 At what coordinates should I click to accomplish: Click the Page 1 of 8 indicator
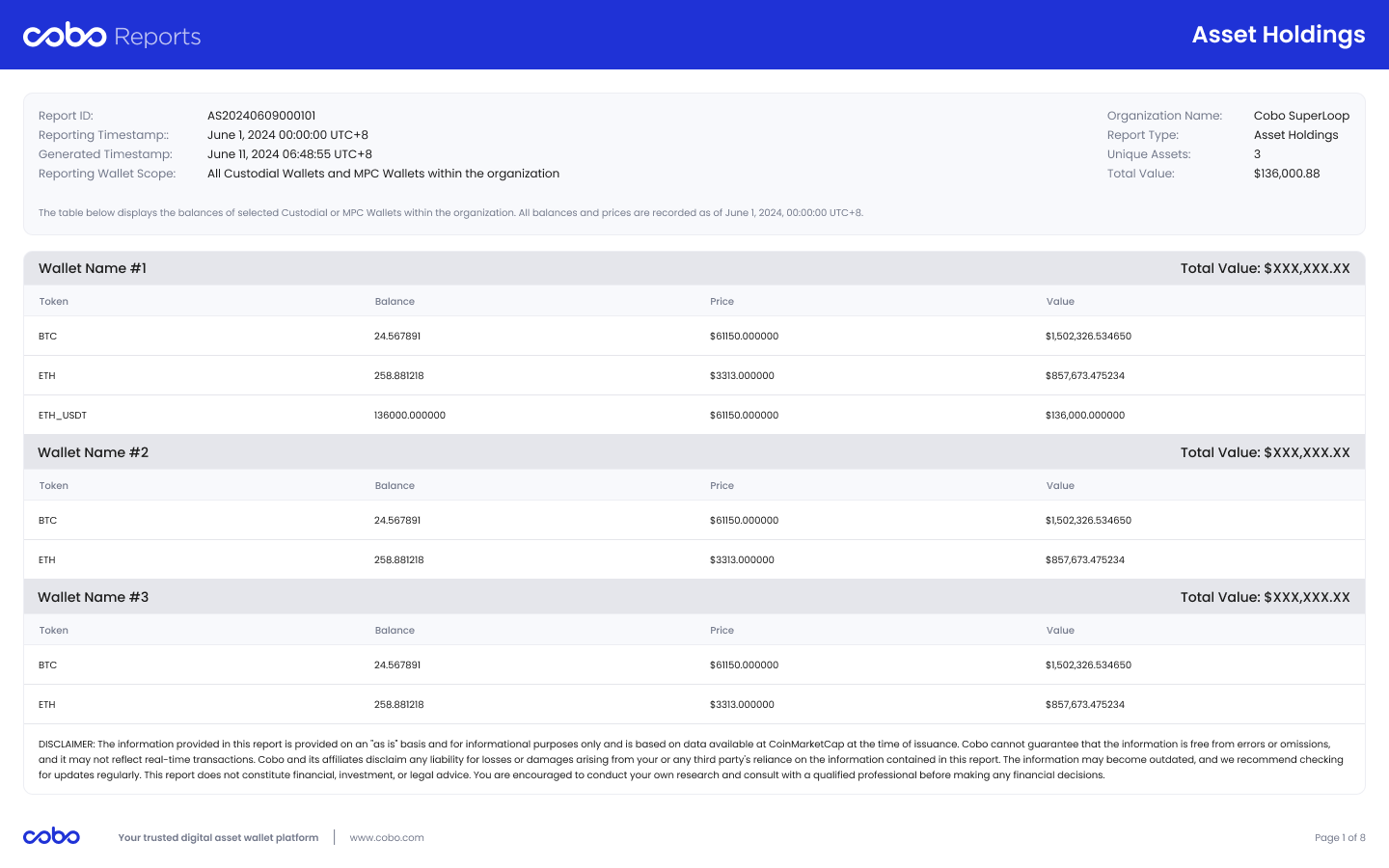[1340, 837]
